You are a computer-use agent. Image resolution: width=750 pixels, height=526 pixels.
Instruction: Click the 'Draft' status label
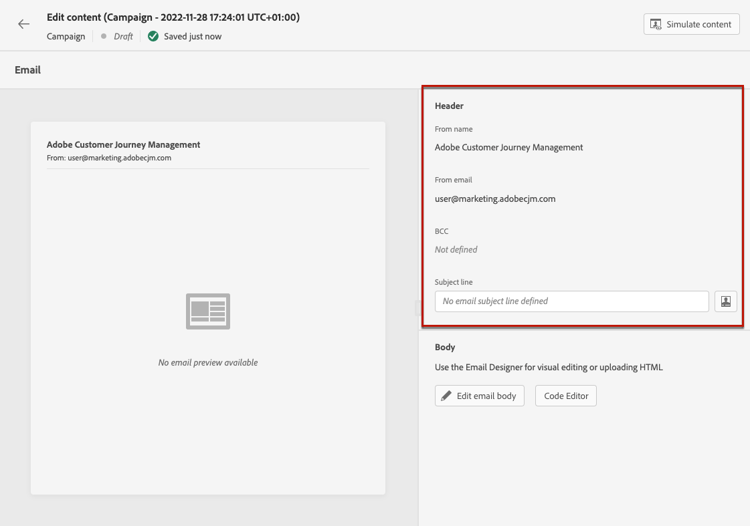click(x=123, y=36)
